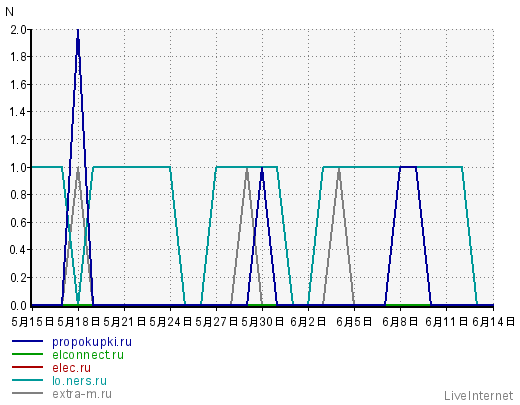Click the 2.0 y-axis value label
520x405 pixels.
18,30
